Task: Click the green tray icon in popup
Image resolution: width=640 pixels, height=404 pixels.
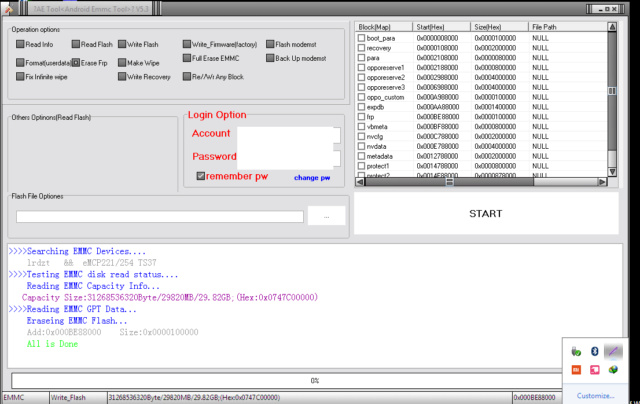Action: tap(575, 351)
